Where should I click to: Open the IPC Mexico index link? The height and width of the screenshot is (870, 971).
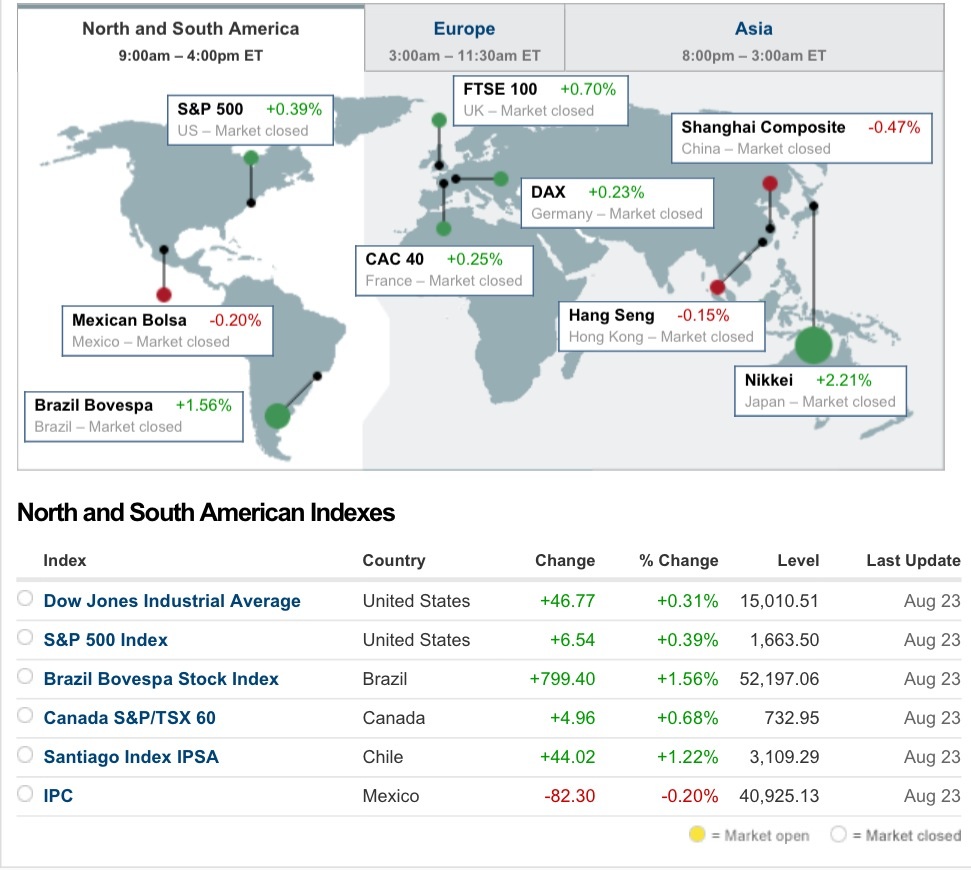click(x=58, y=796)
